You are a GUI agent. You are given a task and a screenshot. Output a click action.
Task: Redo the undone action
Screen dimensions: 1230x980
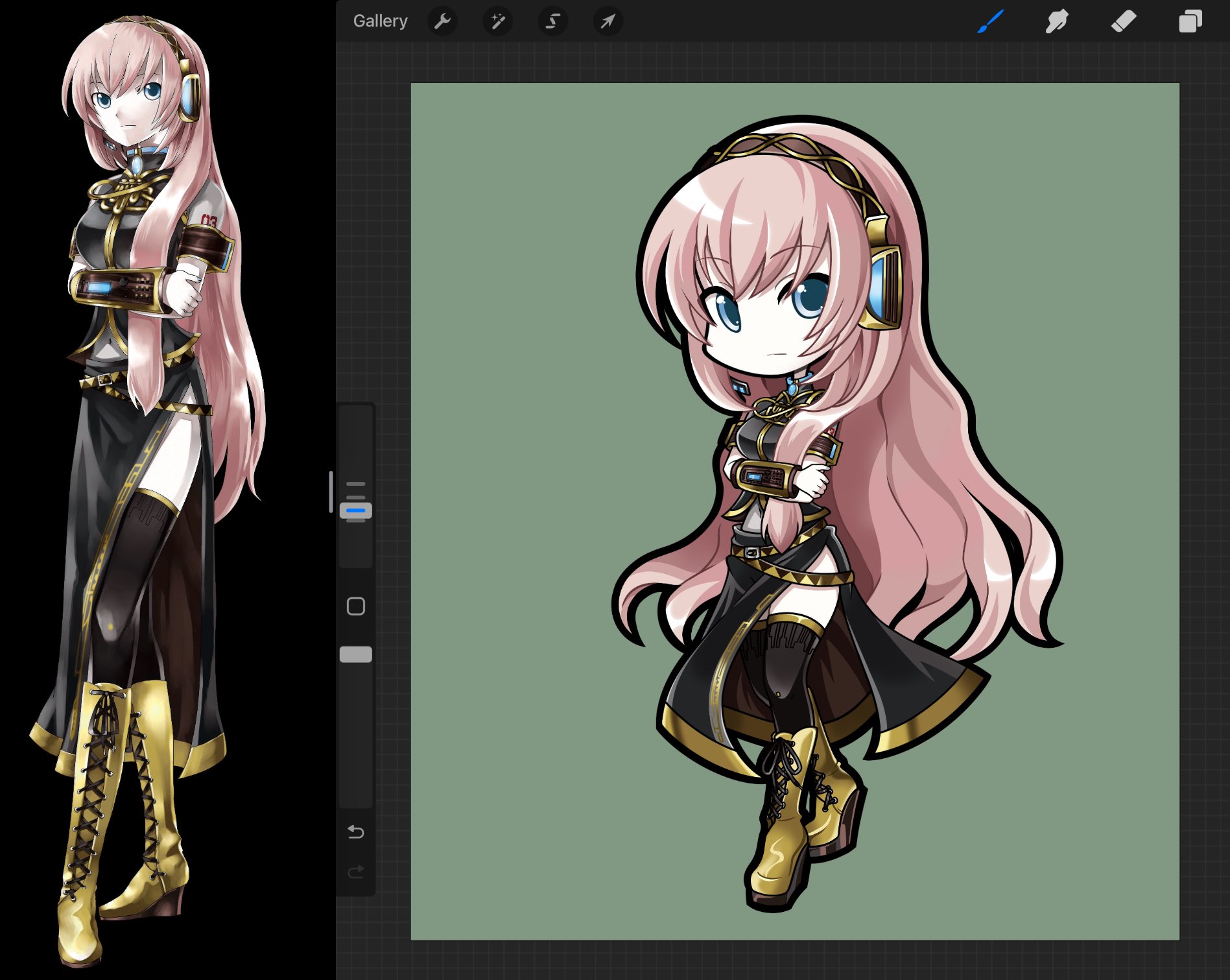pyautogui.click(x=355, y=872)
